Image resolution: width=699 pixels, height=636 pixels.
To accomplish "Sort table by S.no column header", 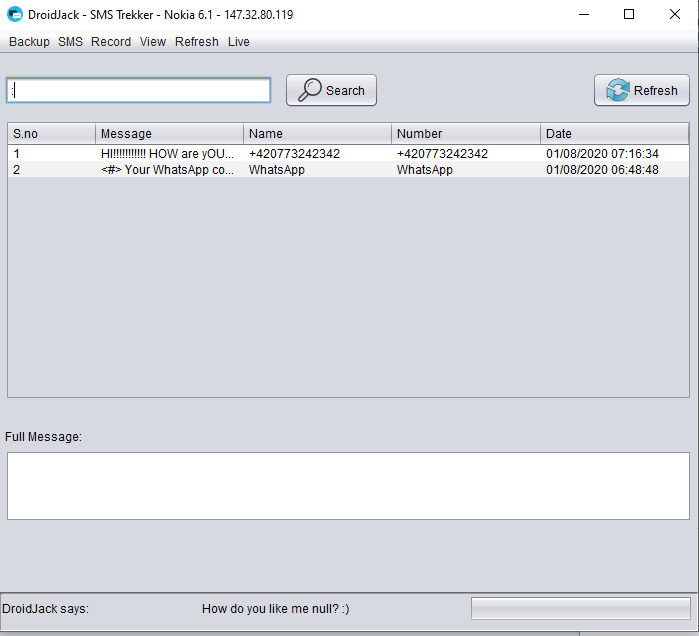I will coord(51,134).
